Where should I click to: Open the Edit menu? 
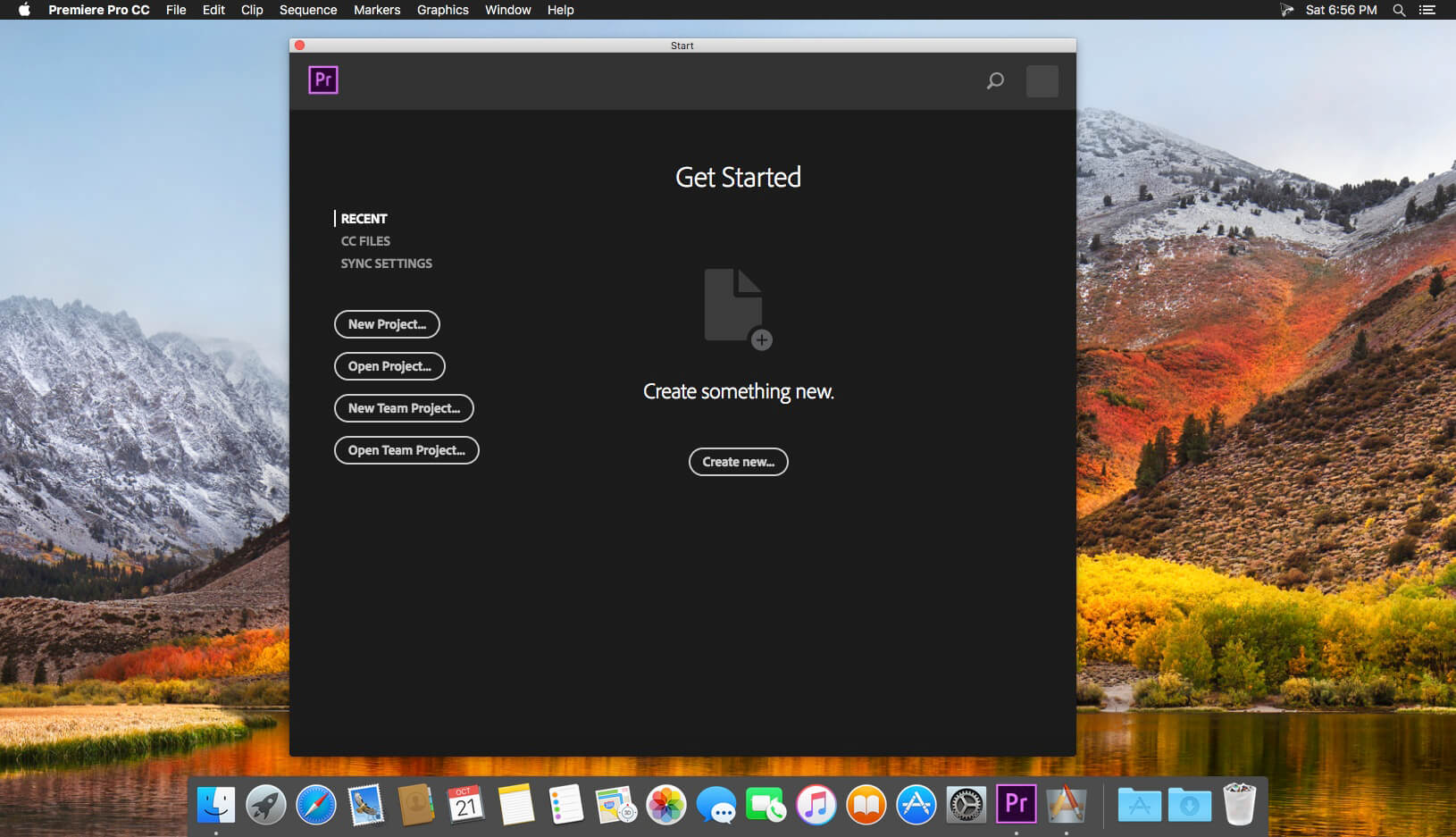(x=213, y=10)
